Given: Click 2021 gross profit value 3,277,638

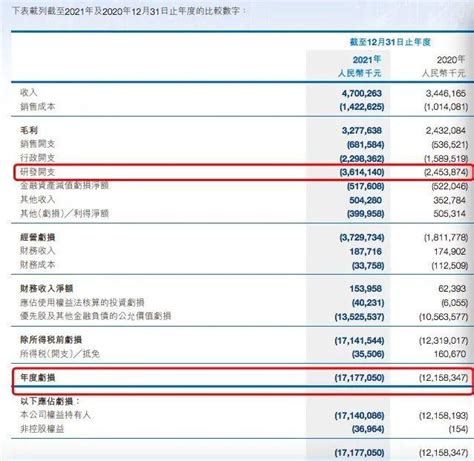Looking at the screenshot, I should (362, 130).
